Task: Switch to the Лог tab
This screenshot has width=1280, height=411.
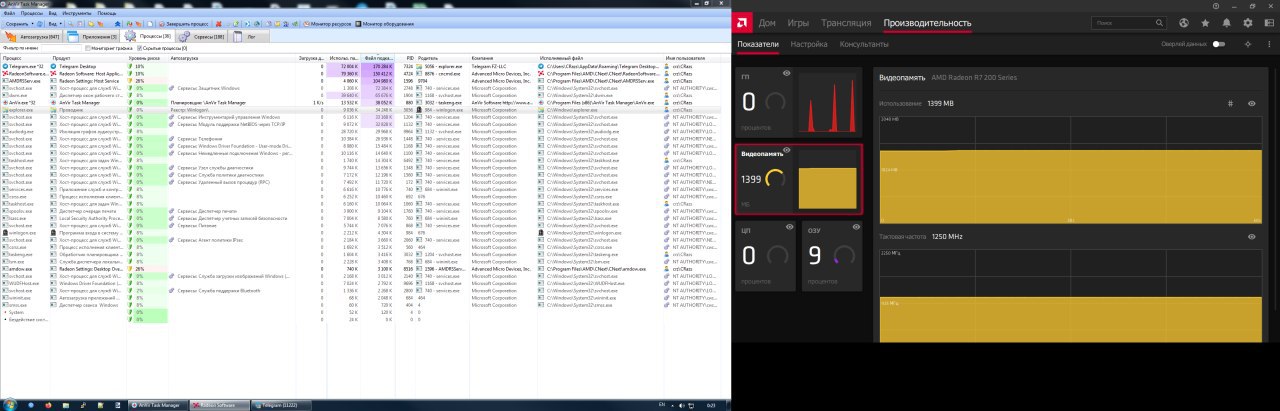Action: click(248, 37)
